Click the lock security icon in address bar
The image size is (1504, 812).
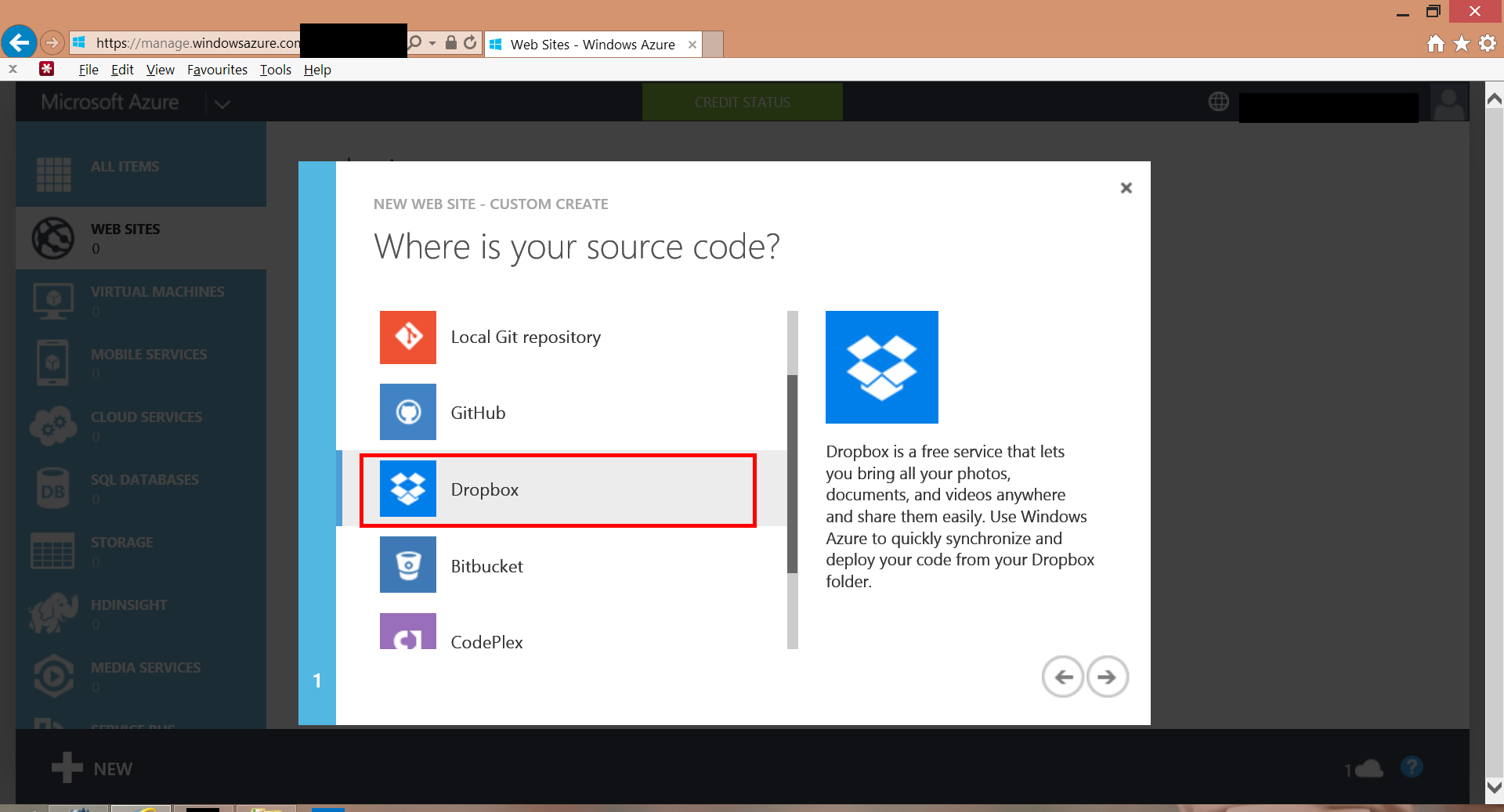451,42
